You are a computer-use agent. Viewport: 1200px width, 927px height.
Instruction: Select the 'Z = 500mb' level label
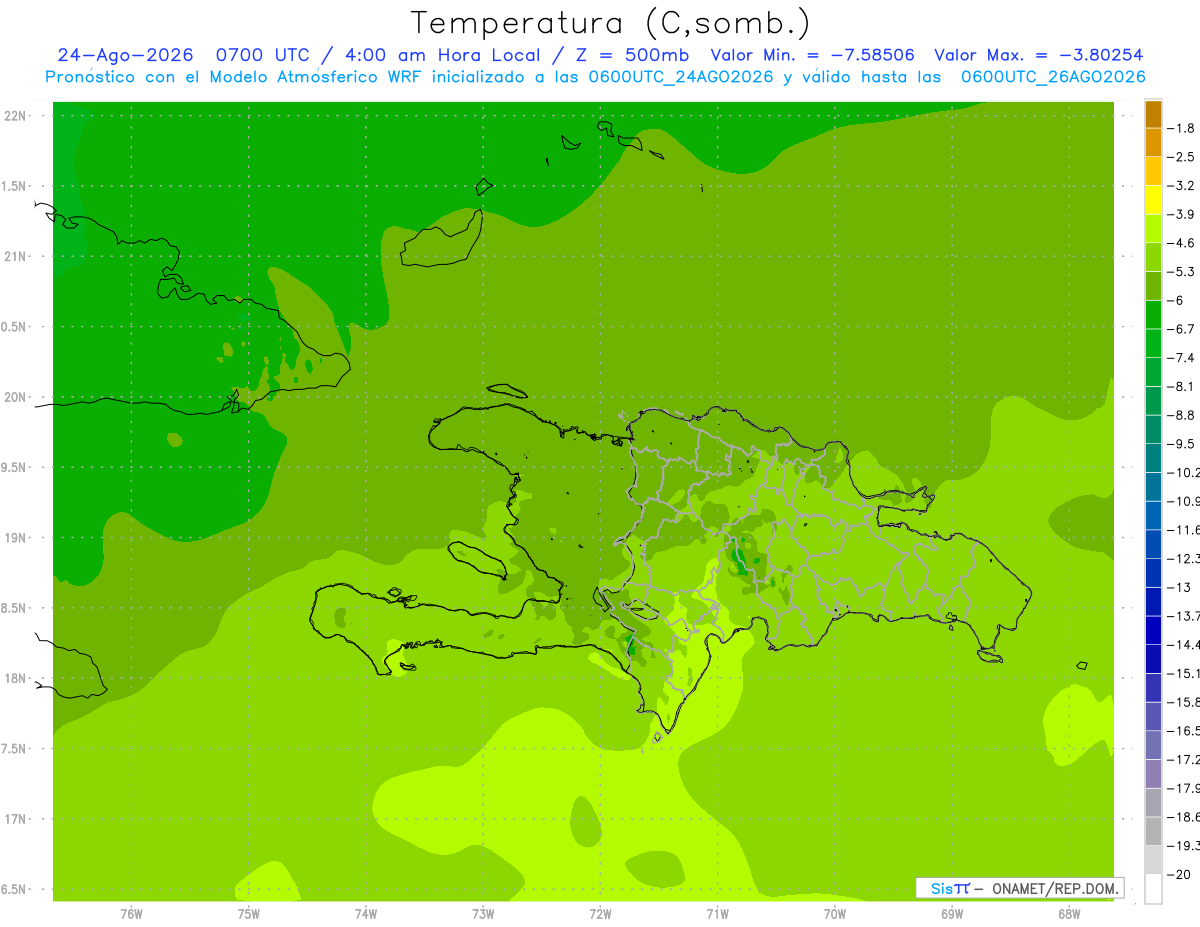[628, 56]
